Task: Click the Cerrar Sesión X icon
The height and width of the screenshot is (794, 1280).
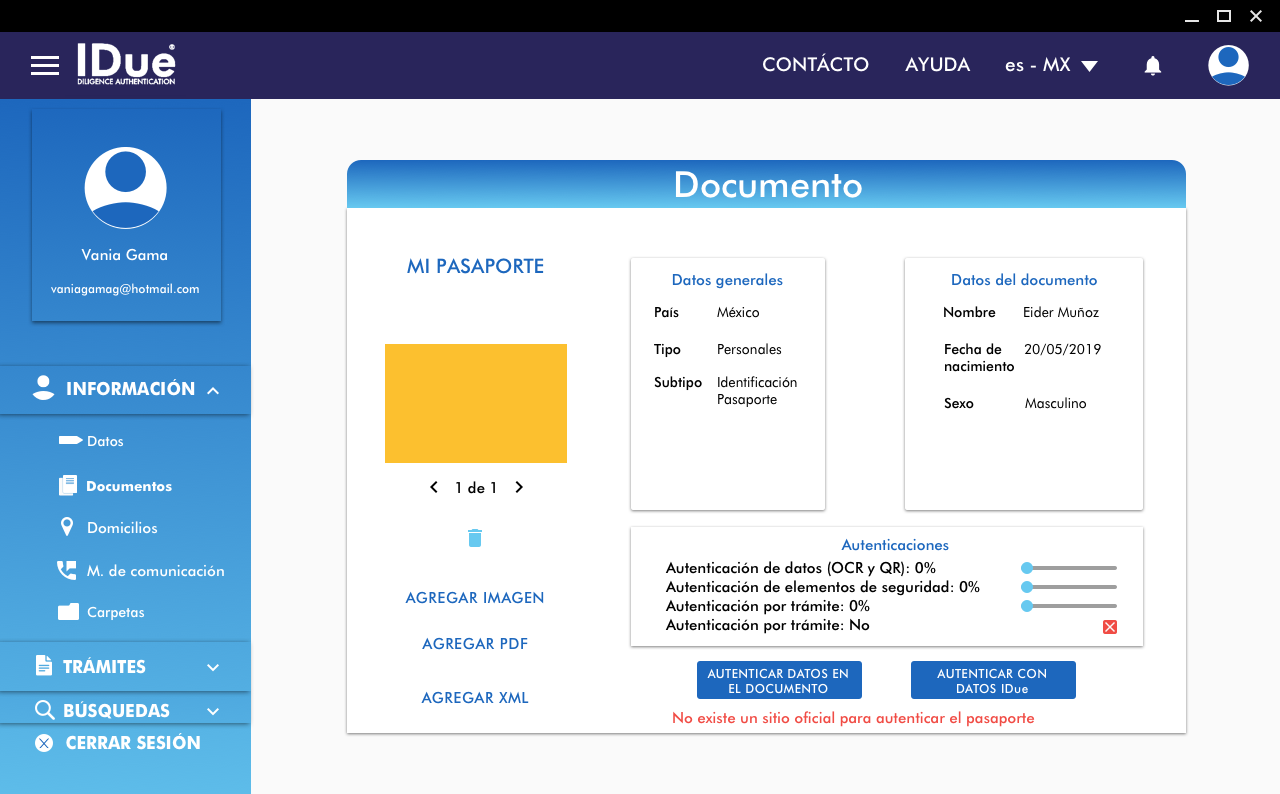Action: (x=44, y=743)
